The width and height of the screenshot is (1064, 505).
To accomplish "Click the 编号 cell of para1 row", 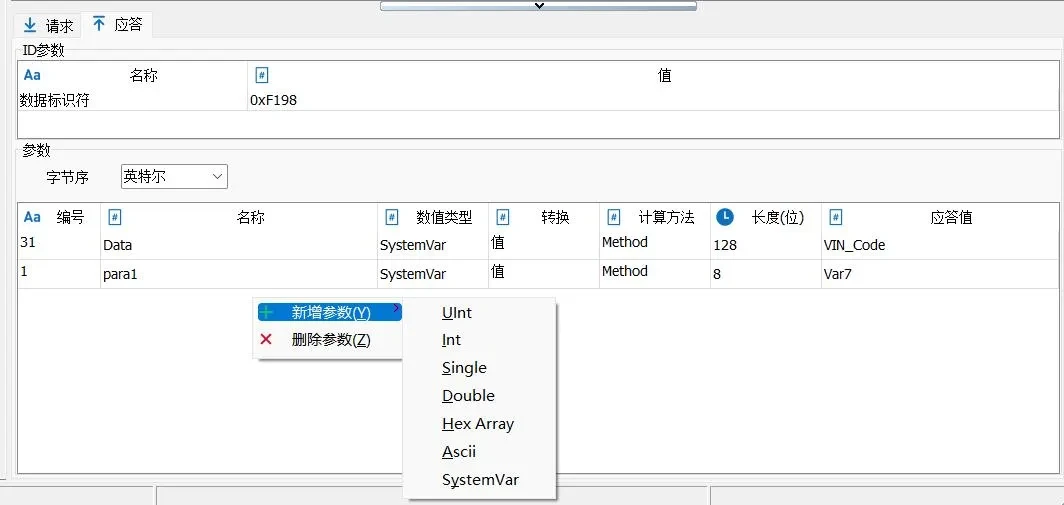I will [59, 274].
